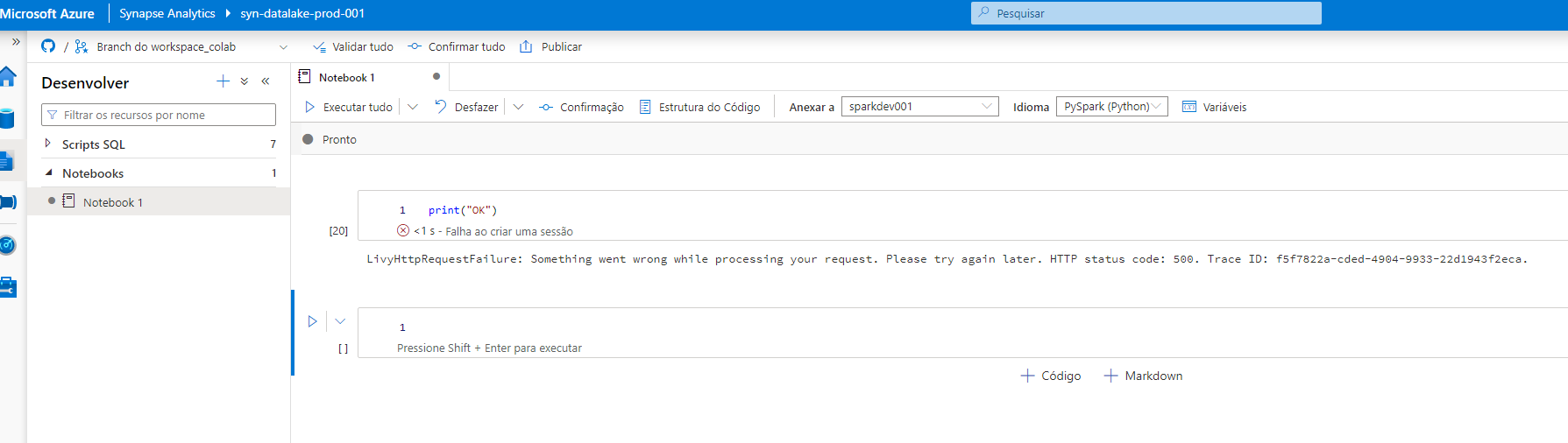The width and height of the screenshot is (1568, 443).
Task: Add a Código cell
Action: pos(1051,376)
